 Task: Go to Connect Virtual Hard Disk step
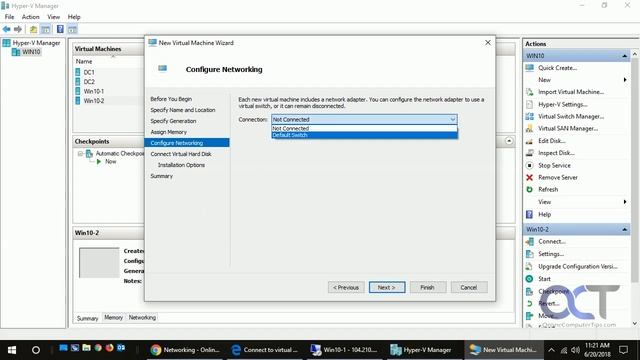181,154
